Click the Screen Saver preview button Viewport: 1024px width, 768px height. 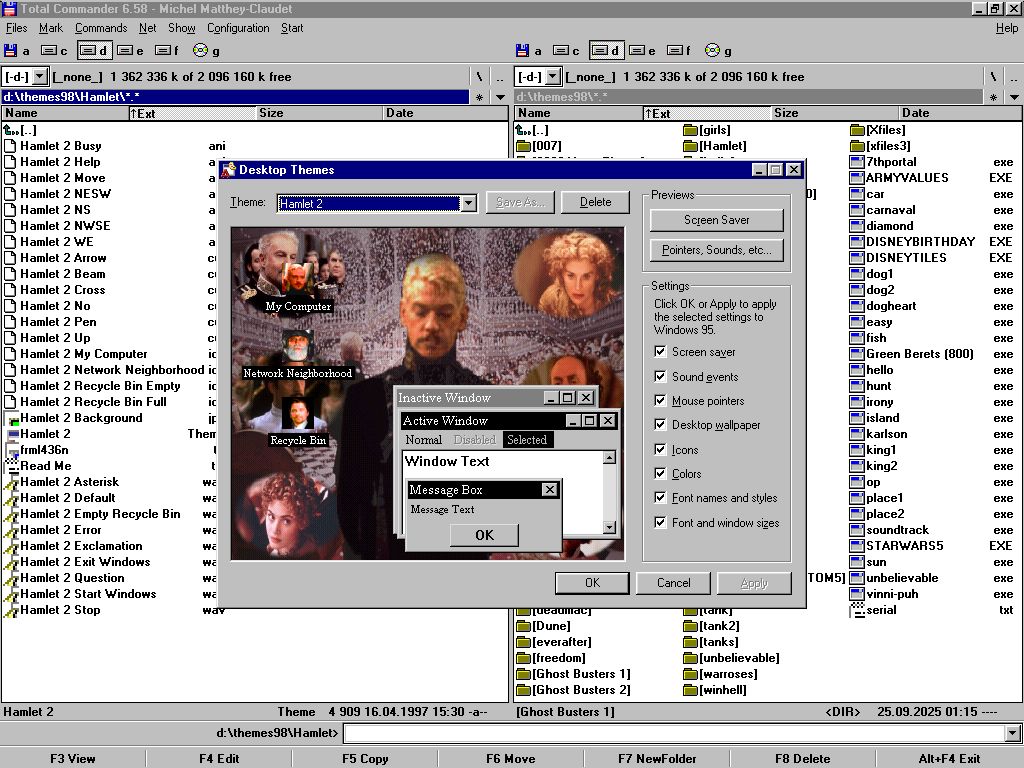click(x=716, y=220)
